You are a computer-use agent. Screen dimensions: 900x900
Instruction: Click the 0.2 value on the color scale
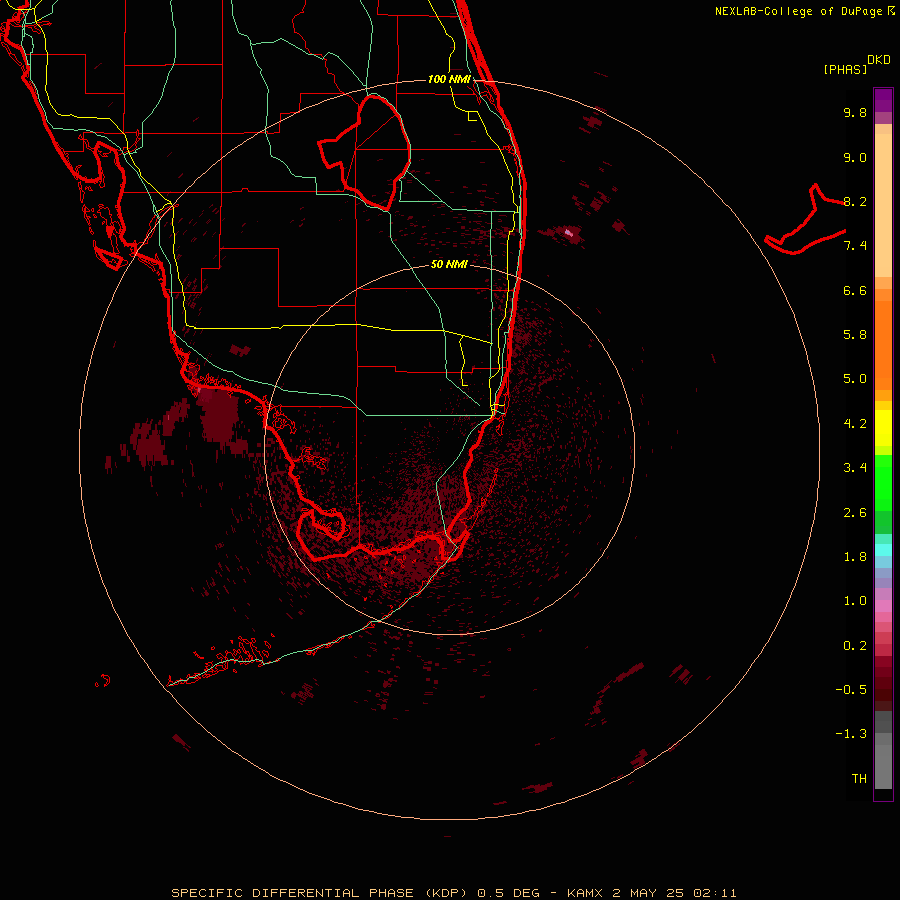[855, 646]
